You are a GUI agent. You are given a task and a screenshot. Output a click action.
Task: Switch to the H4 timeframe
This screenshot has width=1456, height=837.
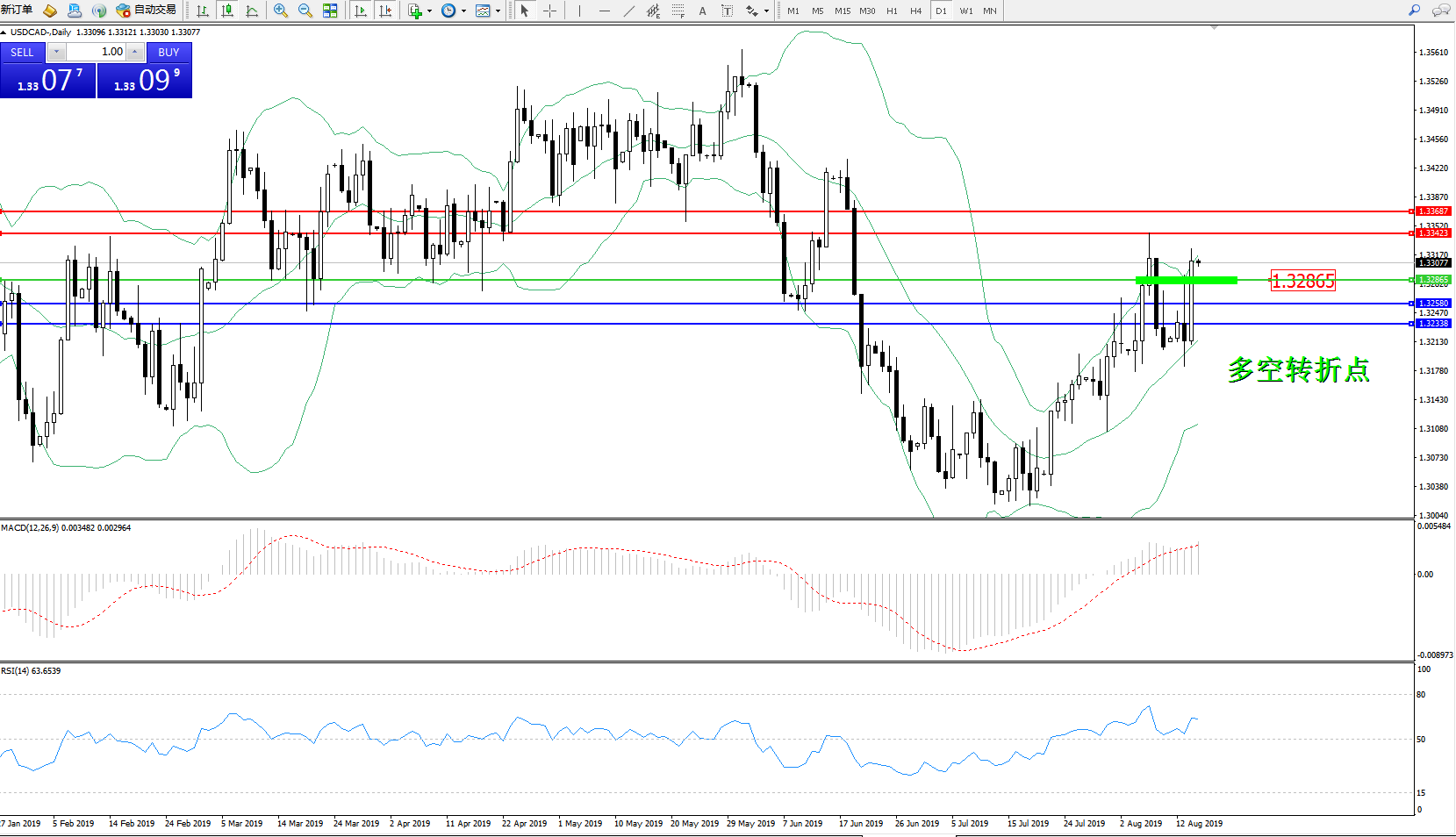[915, 11]
